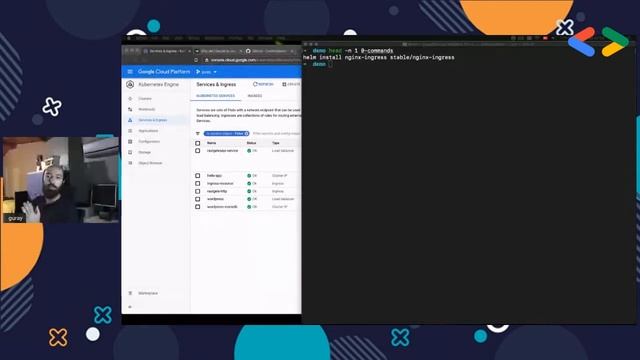Select all services with header checkbox
This screenshot has width=640, height=360.
tap(198, 143)
